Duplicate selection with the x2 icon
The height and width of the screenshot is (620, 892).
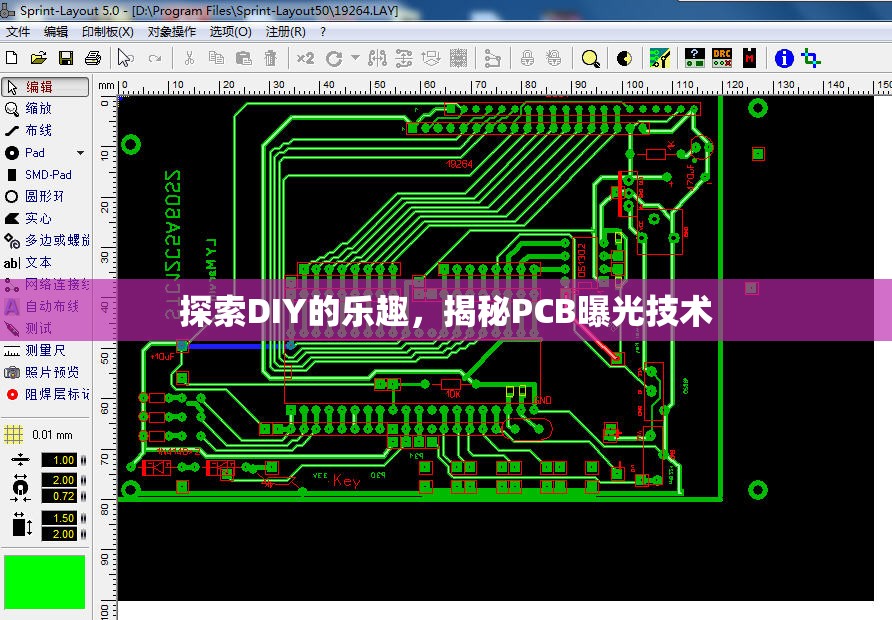pos(305,58)
